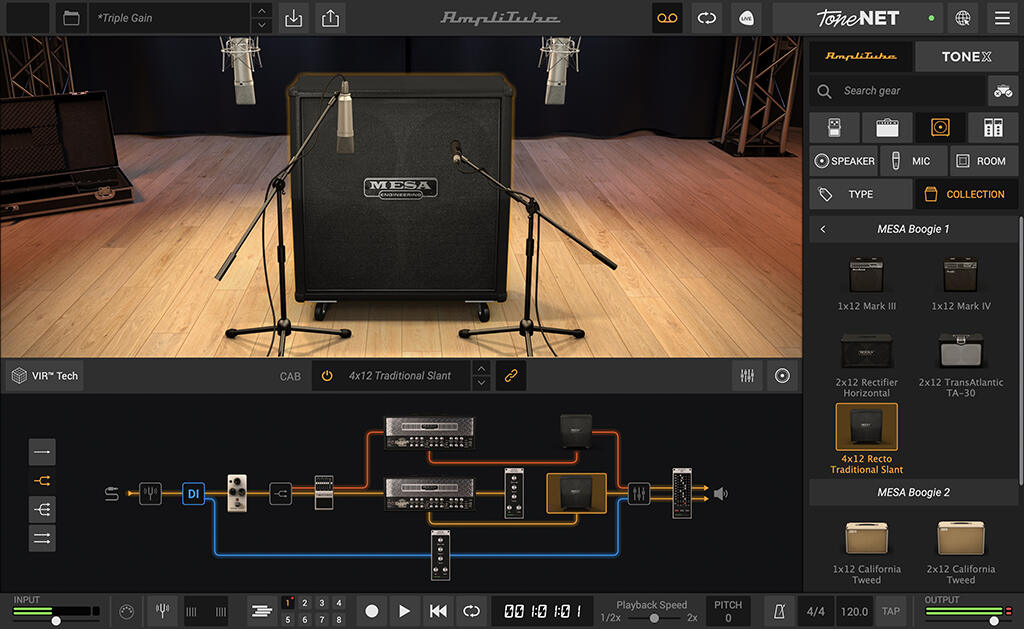
Task: Open the Triple Gain preset dropdown
Action: click(170, 18)
